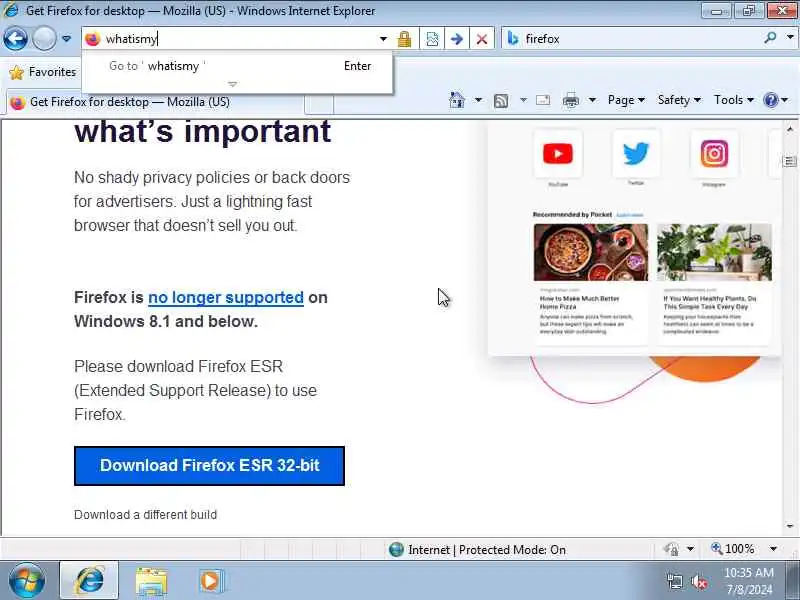800x600 pixels.
Task: Click Download Firefox ESR 32-bit button
Action: click(x=209, y=466)
